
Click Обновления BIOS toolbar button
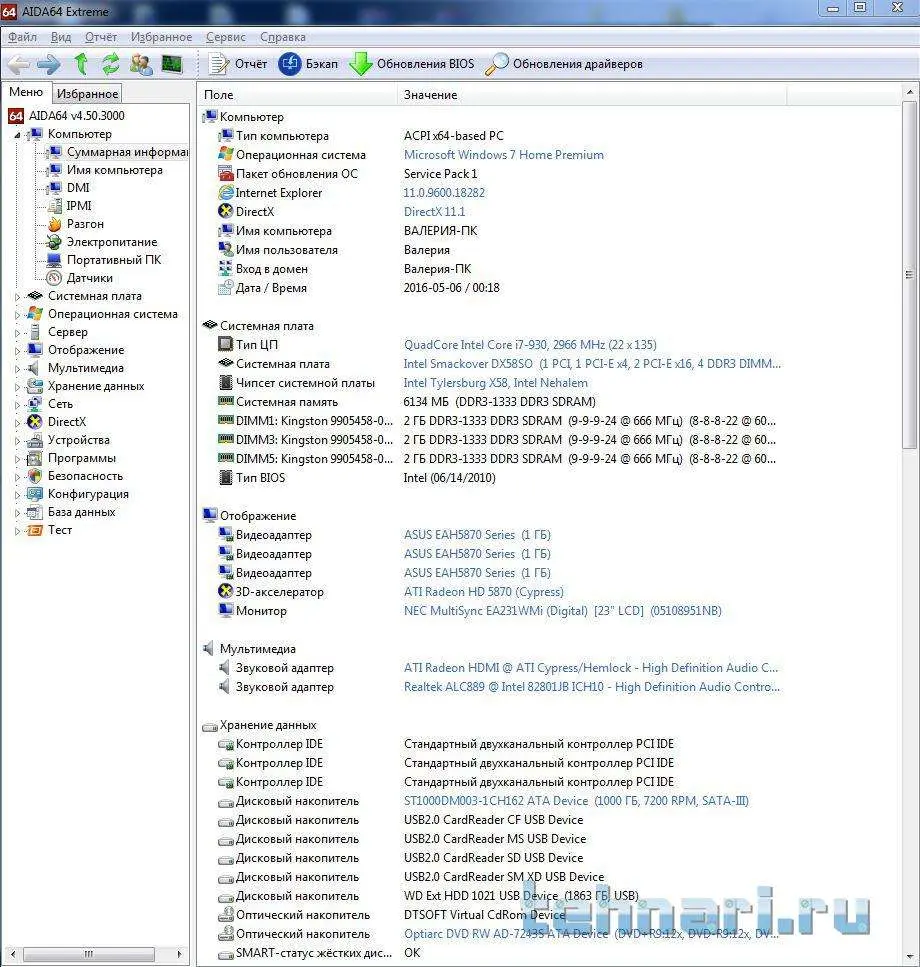(x=412, y=64)
